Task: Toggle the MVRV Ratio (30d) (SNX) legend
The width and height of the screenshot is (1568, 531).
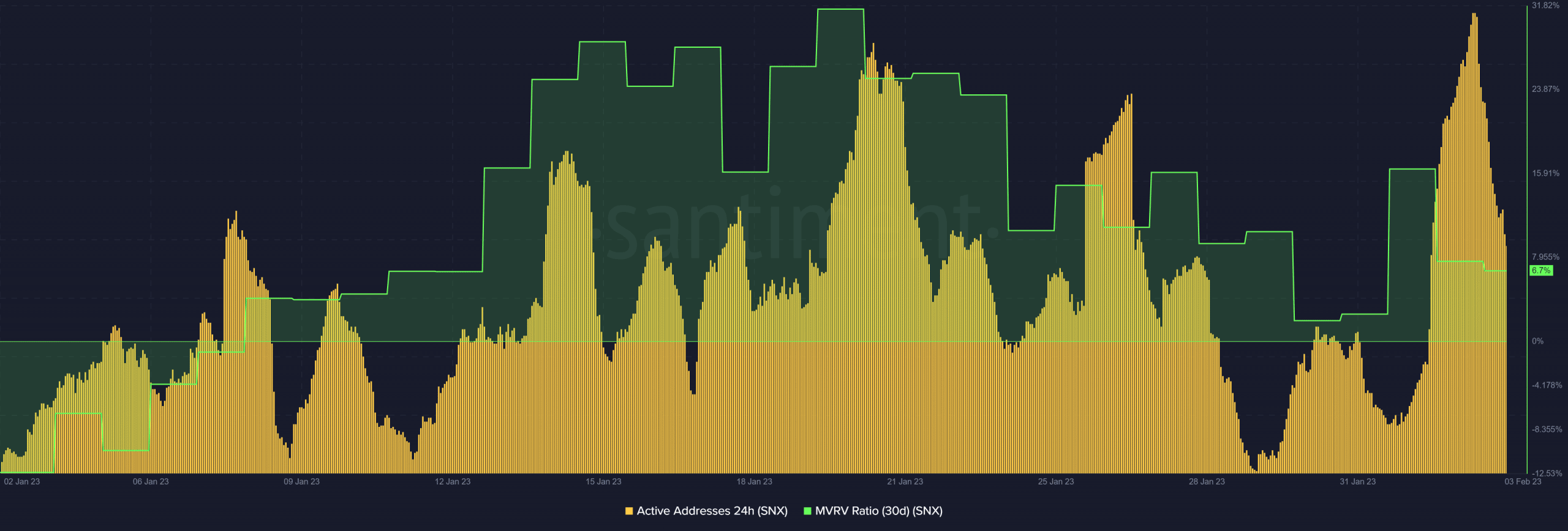Action: point(873,511)
